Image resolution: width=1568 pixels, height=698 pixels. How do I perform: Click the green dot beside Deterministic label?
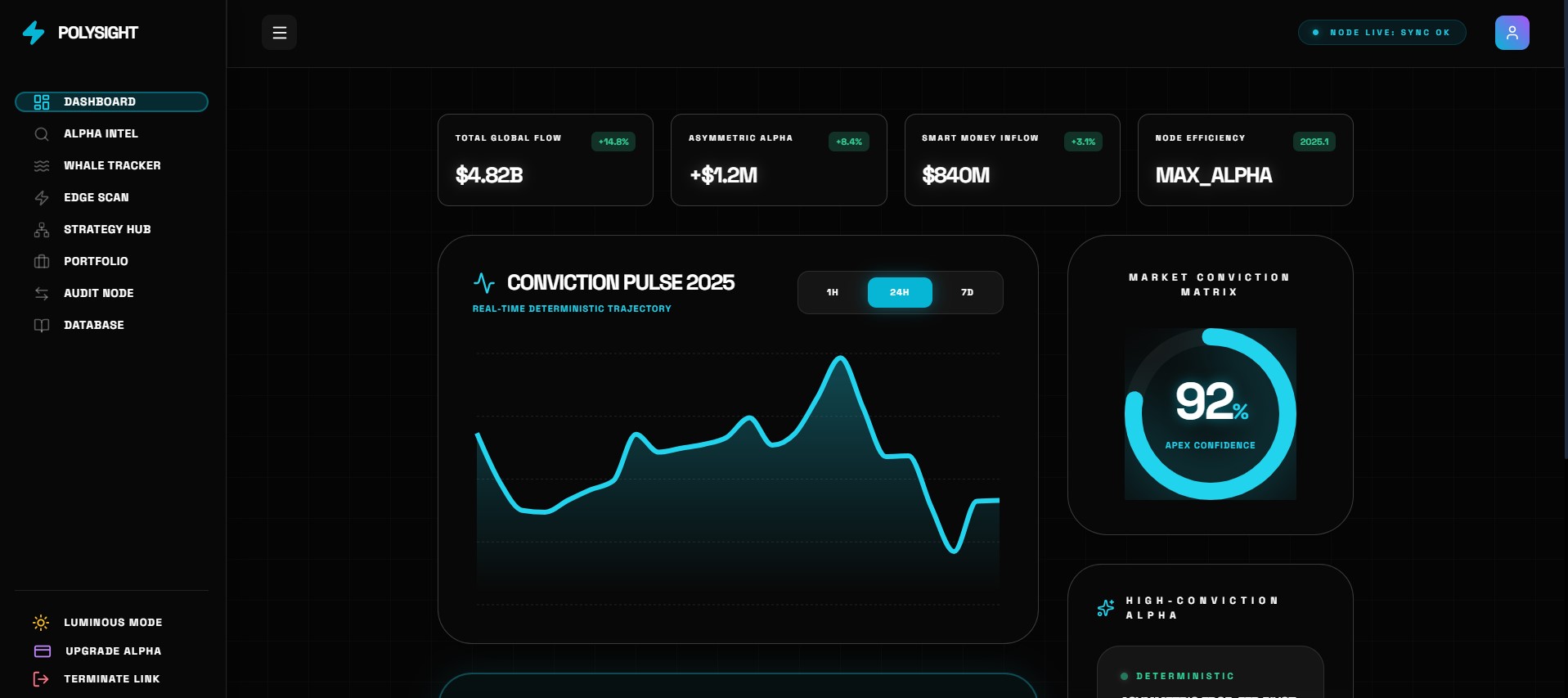[x=1124, y=677]
